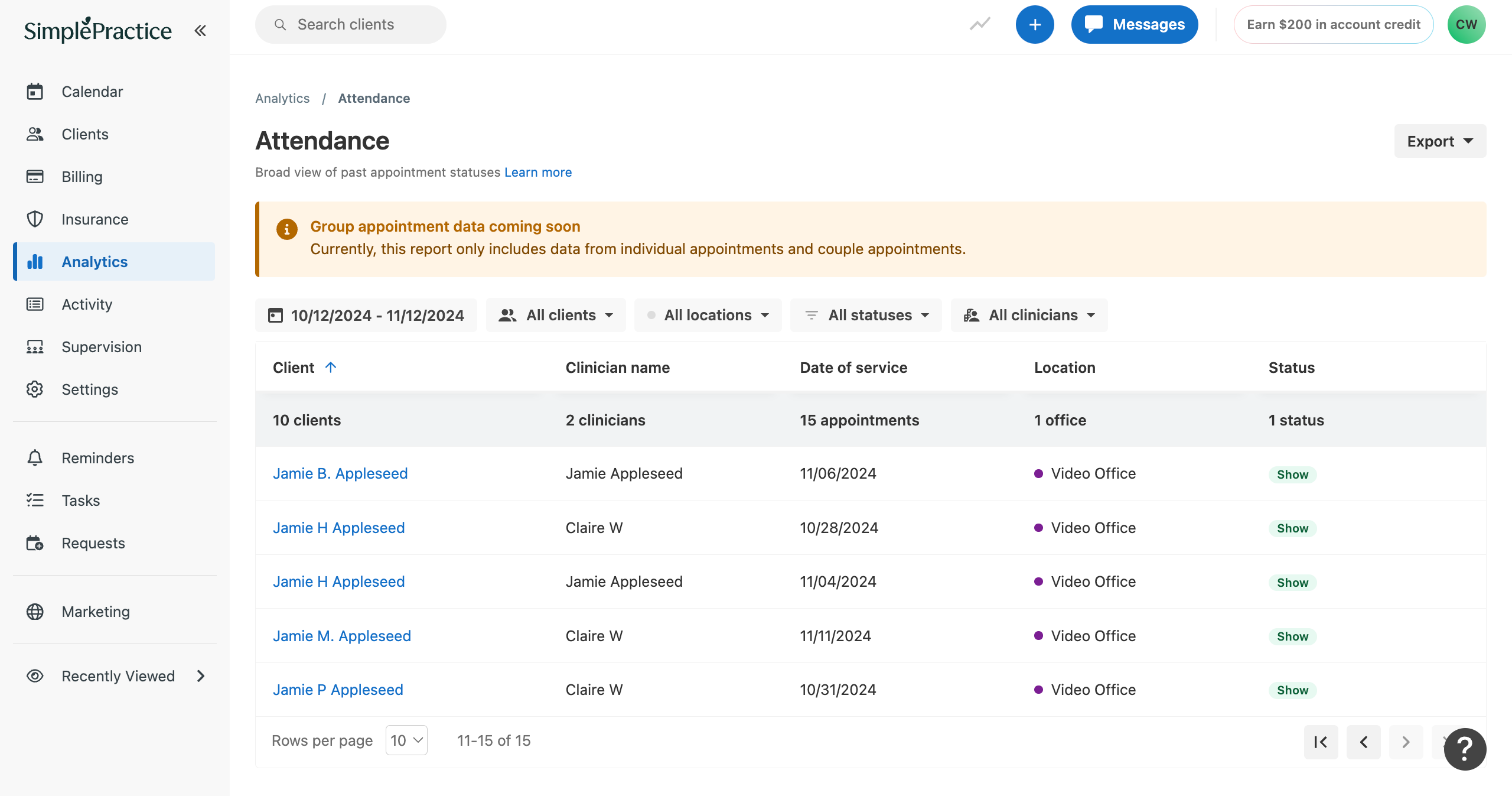Open the All clinicians filter
1512x796 pixels.
pyautogui.click(x=1029, y=315)
